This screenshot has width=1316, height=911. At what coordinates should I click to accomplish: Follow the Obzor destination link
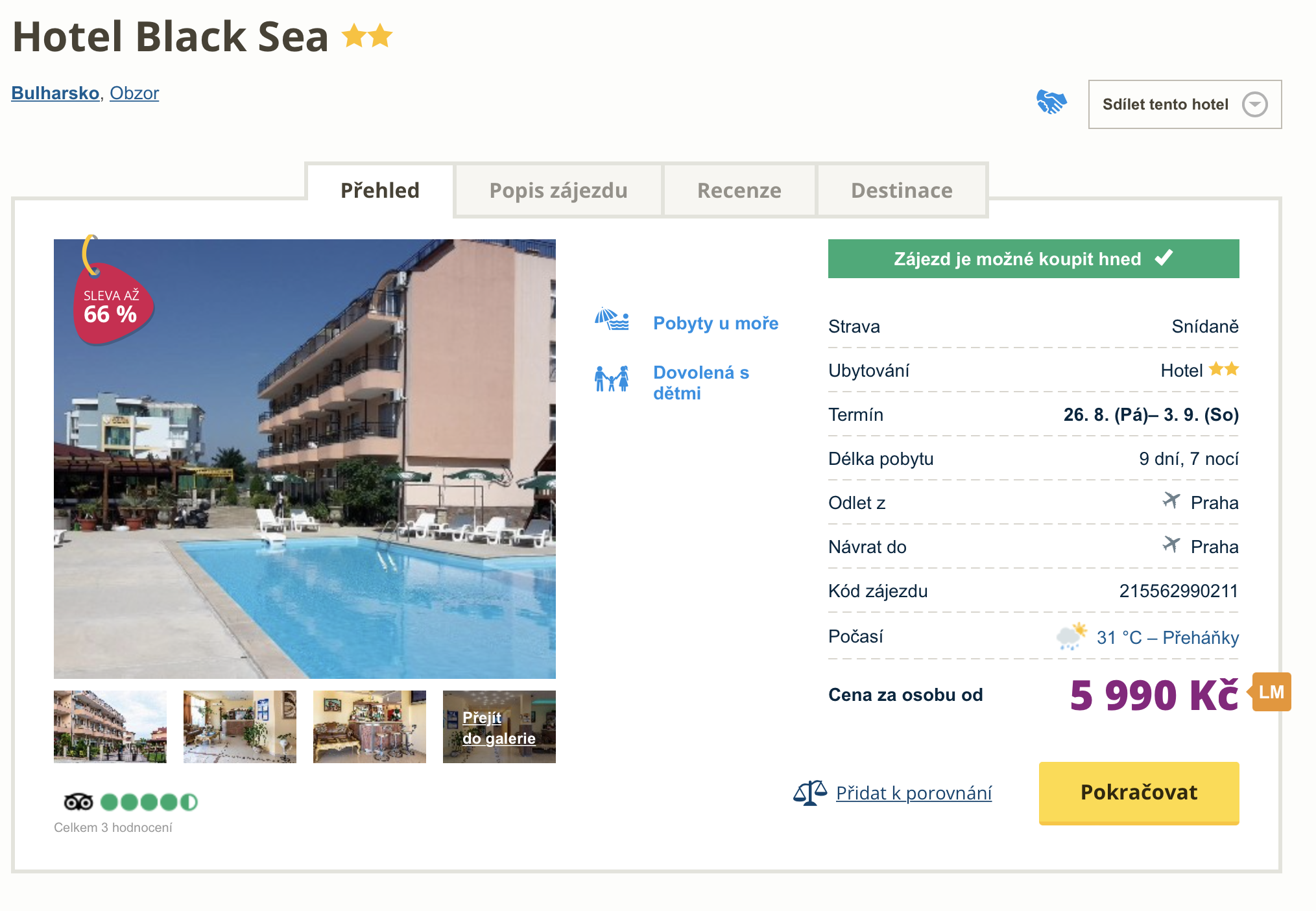pos(134,93)
